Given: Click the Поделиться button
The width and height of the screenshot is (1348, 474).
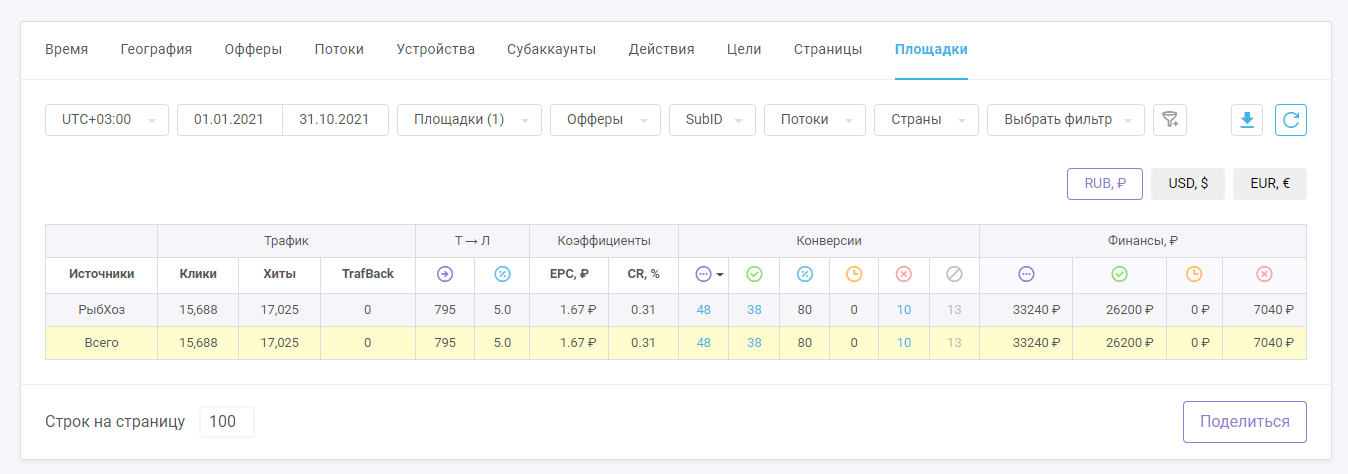Looking at the screenshot, I should [x=1244, y=422].
